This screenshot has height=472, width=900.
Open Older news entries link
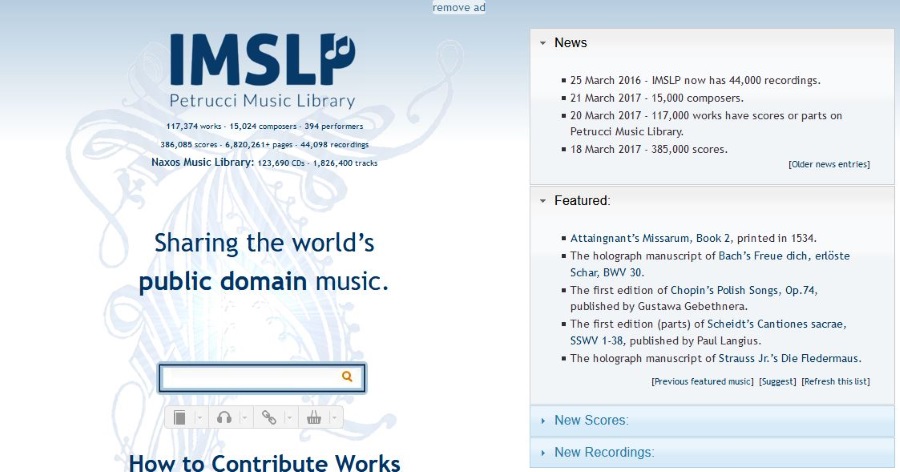(829, 164)
